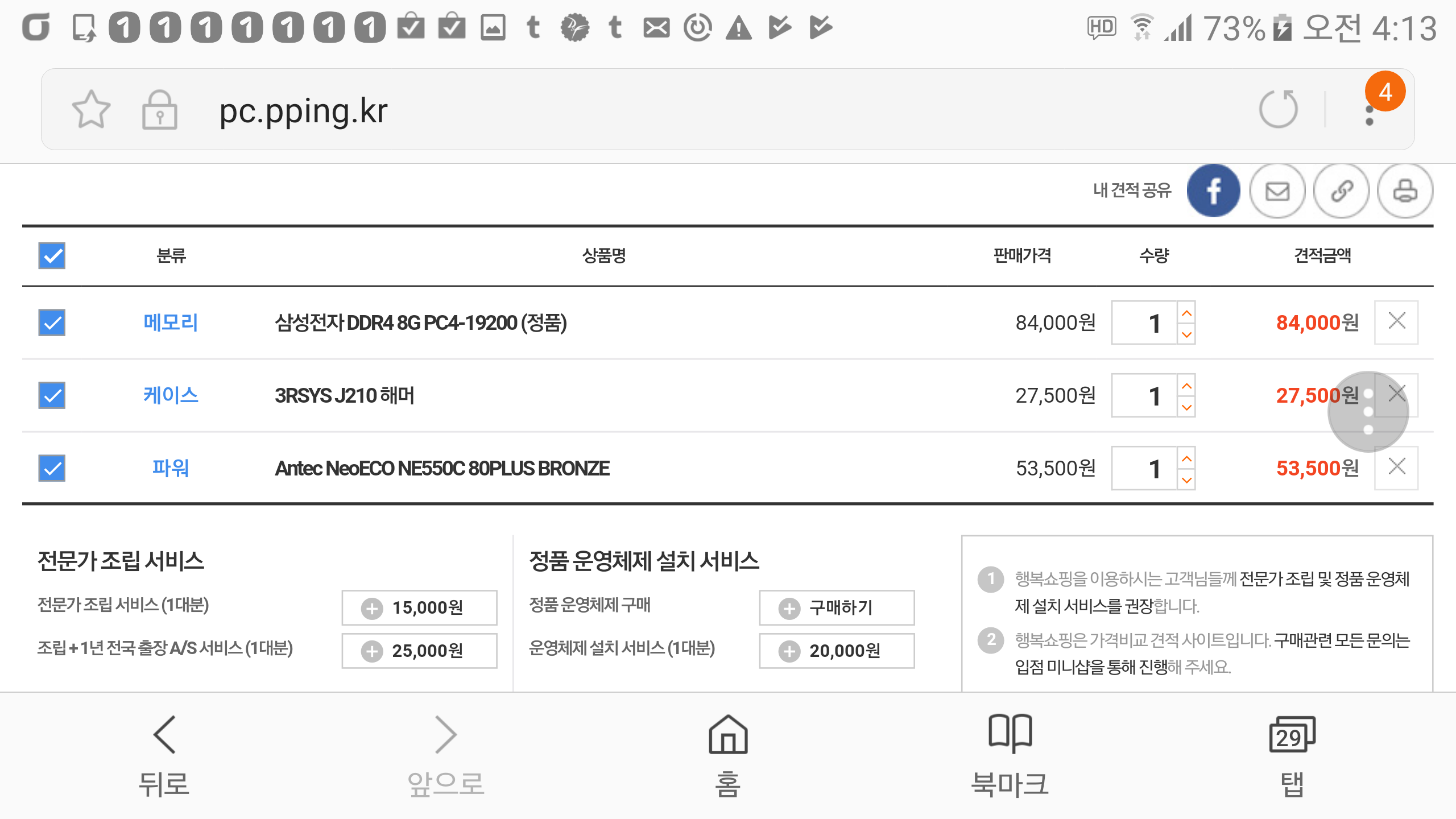The image size is (1456, 819).
Task: Copy the estimate link with chain icon
Action: point(1341,191)
